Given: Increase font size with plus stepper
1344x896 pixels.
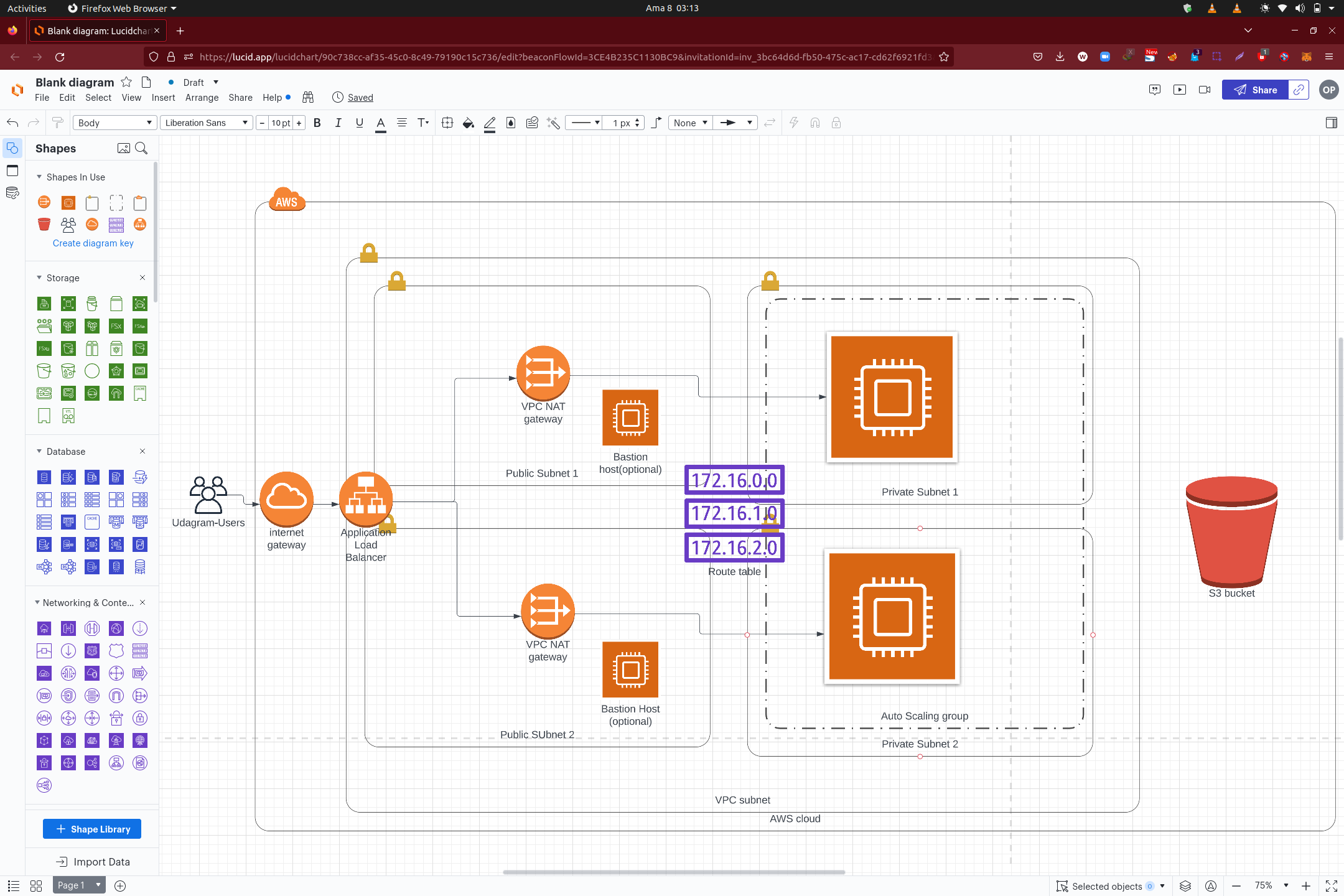Looking at the screenshot, I should click(299, 123).
